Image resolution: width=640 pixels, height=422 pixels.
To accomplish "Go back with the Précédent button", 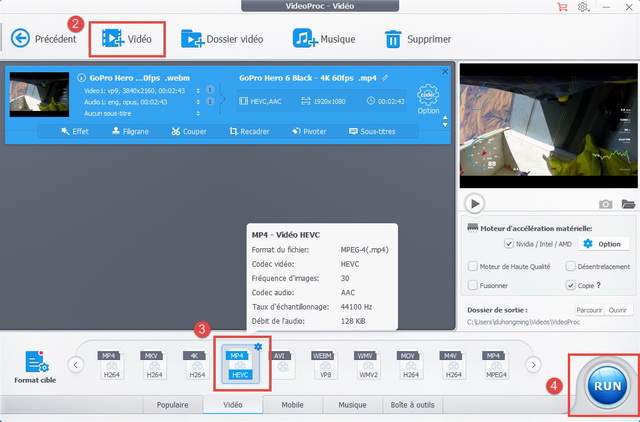I will [44, 39].
